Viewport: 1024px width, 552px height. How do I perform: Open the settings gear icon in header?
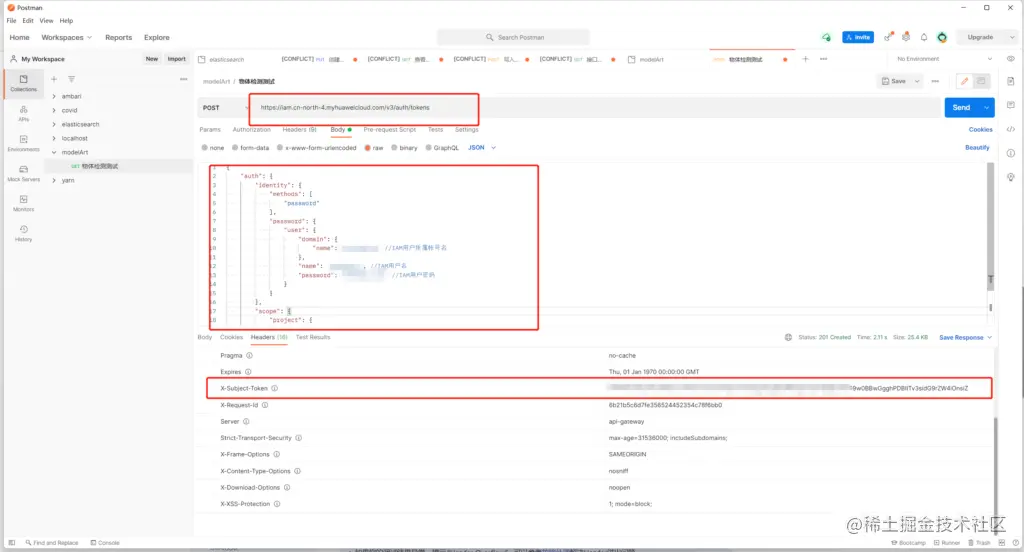906,37
